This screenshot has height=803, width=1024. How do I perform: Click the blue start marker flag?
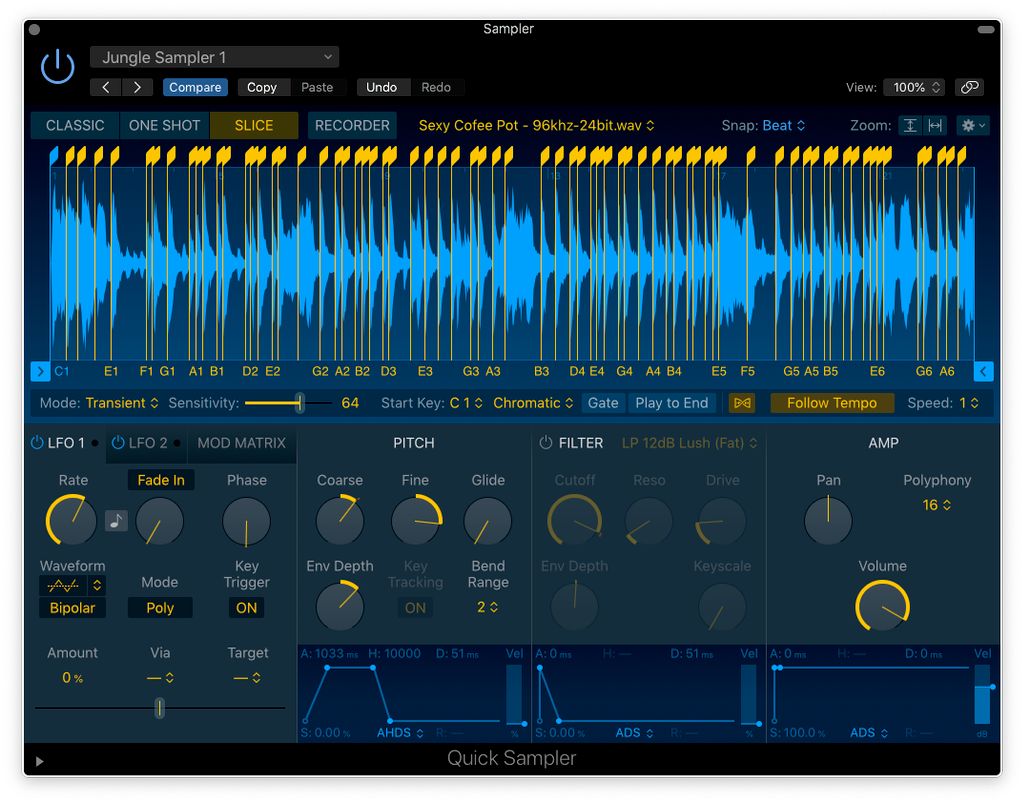pyautogui.click(x=54, y=155)
